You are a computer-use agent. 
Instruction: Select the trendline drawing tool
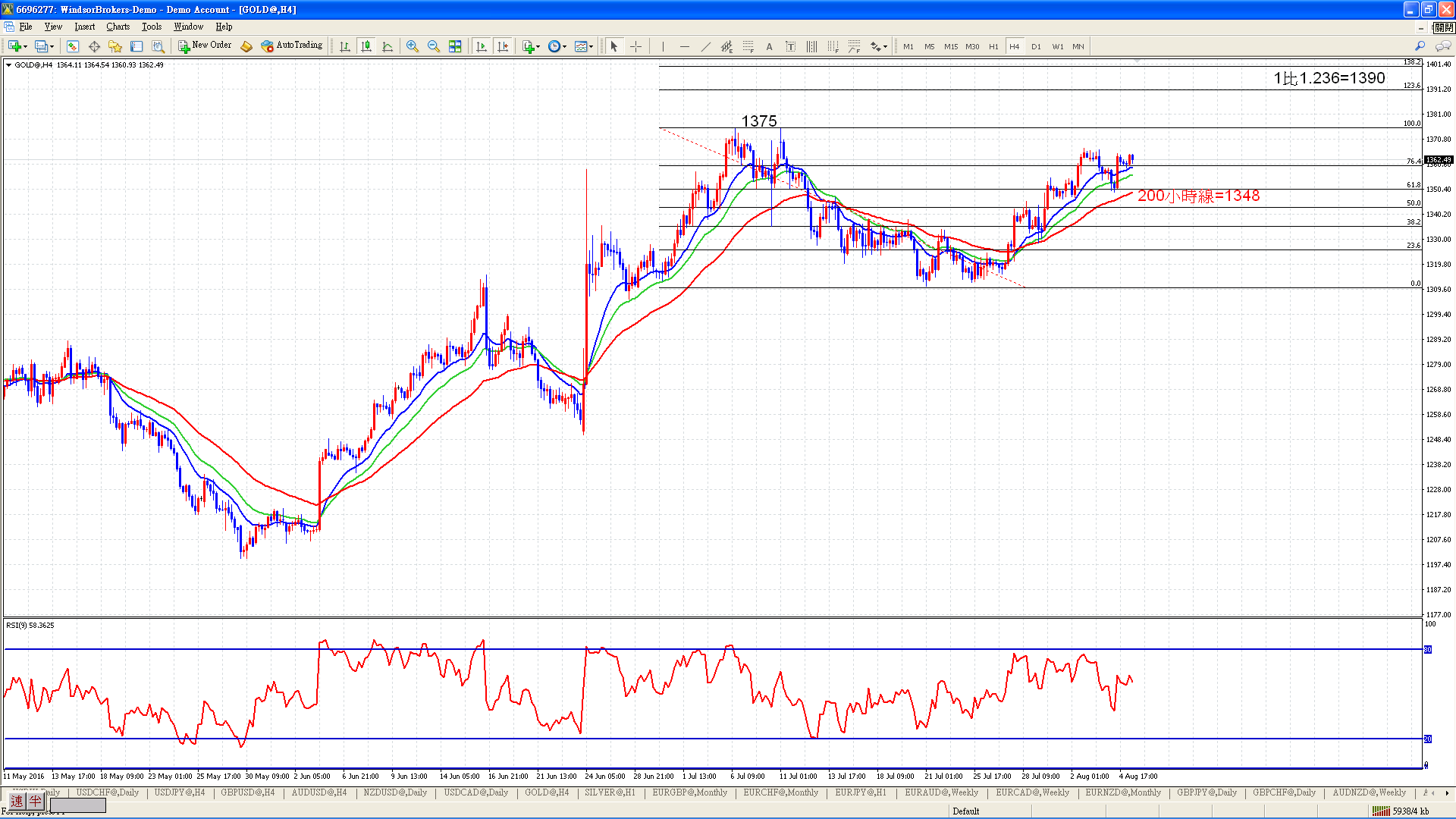tap(705, 46)
